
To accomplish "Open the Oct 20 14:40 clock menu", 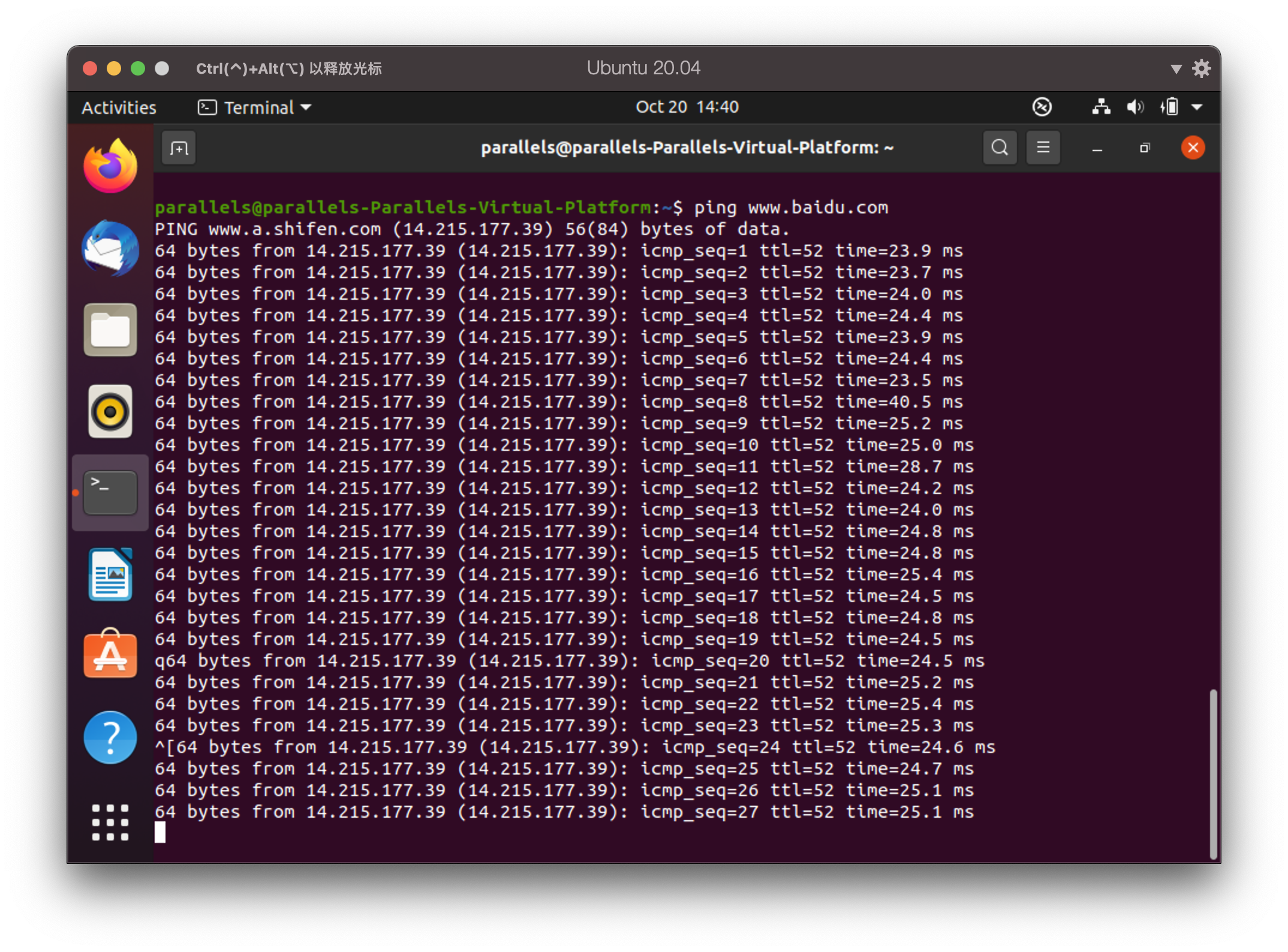I will point(687,107).
